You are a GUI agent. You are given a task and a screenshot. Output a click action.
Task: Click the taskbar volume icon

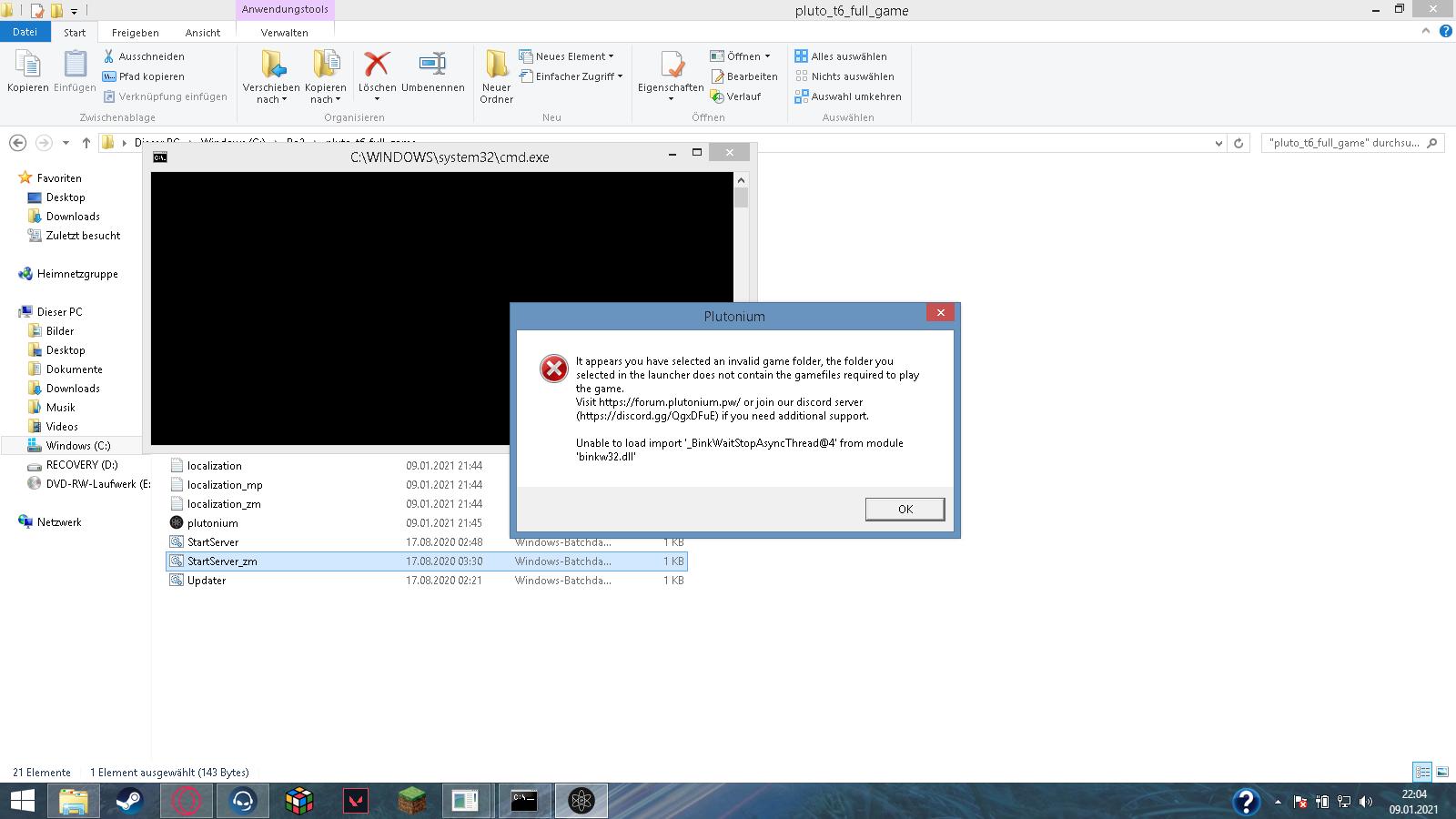coord(1365,802)
